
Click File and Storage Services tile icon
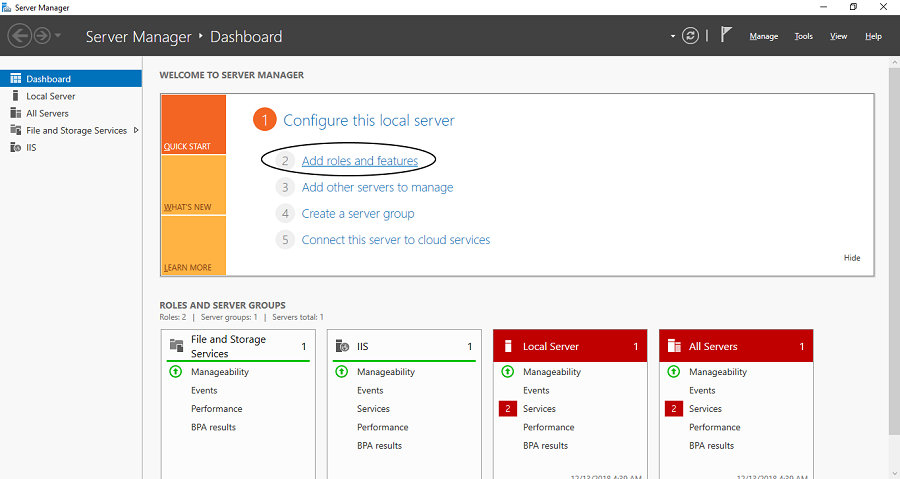tap(176, 345)
